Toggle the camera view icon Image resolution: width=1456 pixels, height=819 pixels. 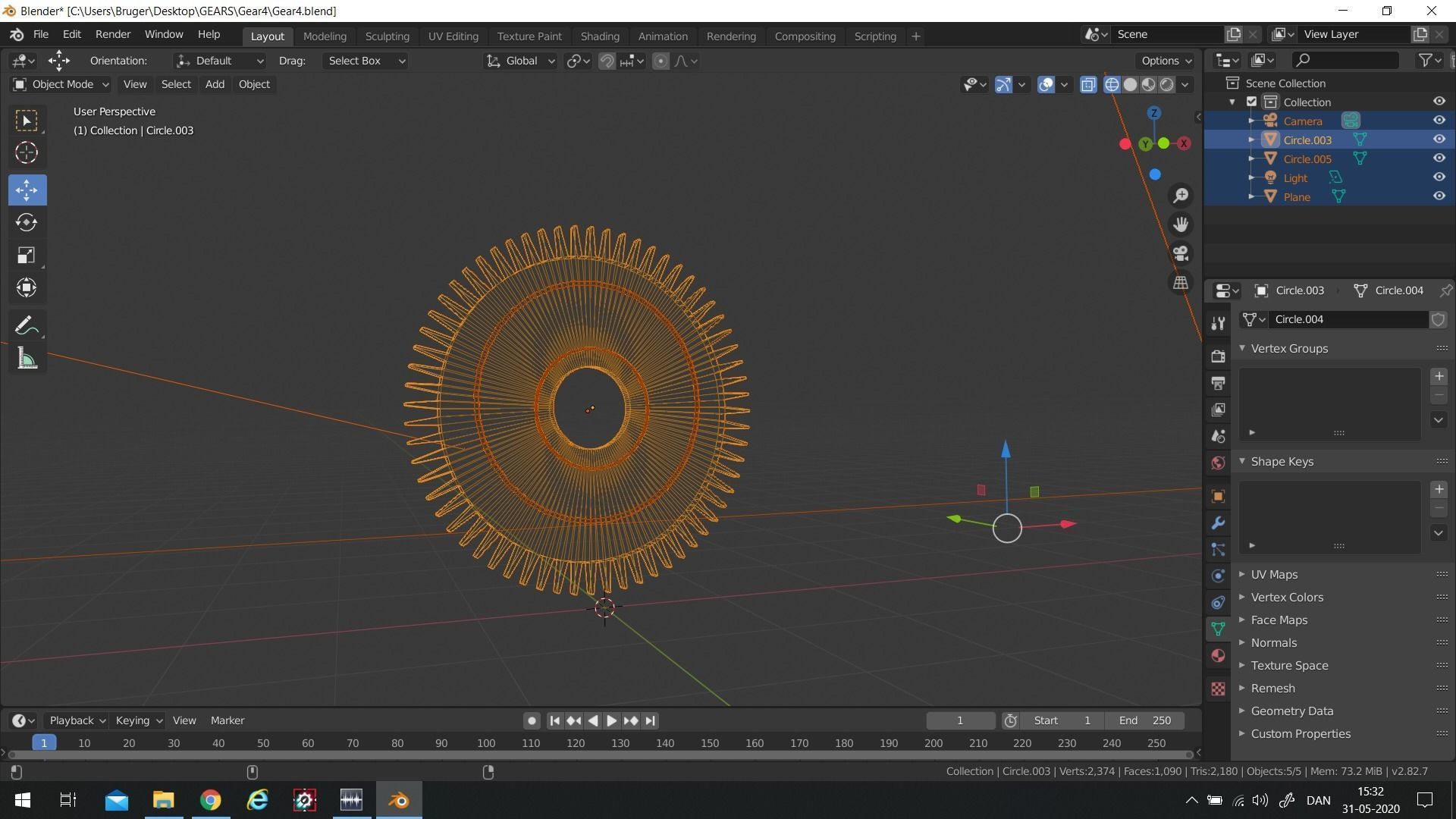(1181, 253)
